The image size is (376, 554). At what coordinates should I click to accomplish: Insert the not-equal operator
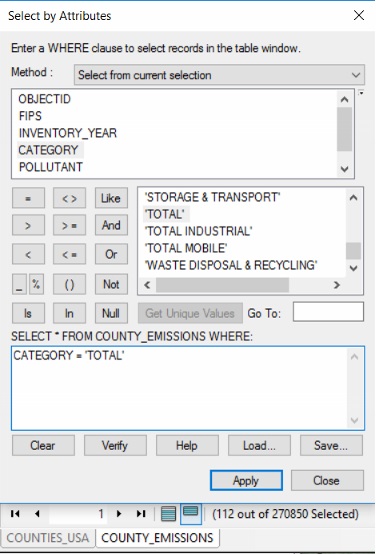69,198
